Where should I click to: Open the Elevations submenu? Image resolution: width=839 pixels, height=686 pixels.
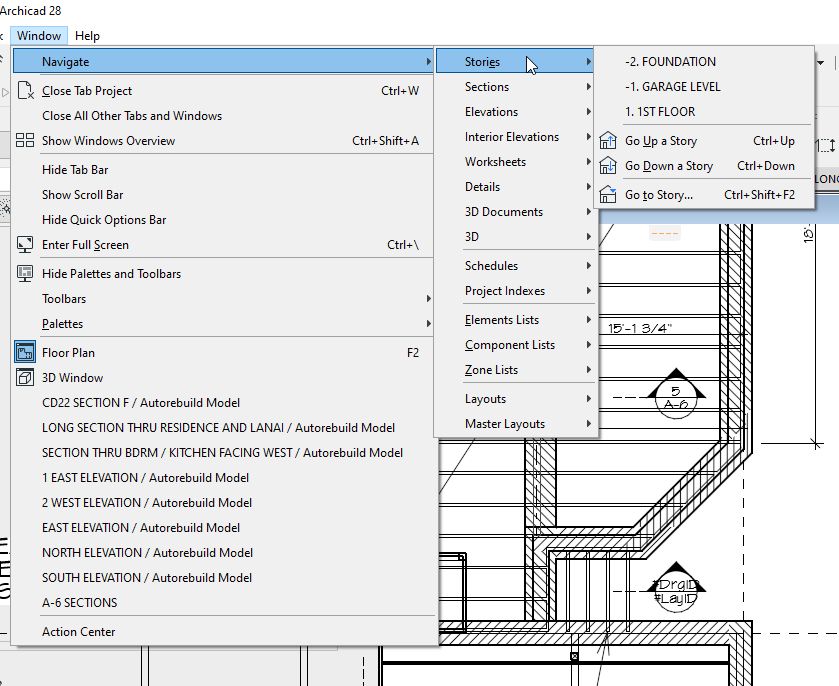tap(516, 112)
